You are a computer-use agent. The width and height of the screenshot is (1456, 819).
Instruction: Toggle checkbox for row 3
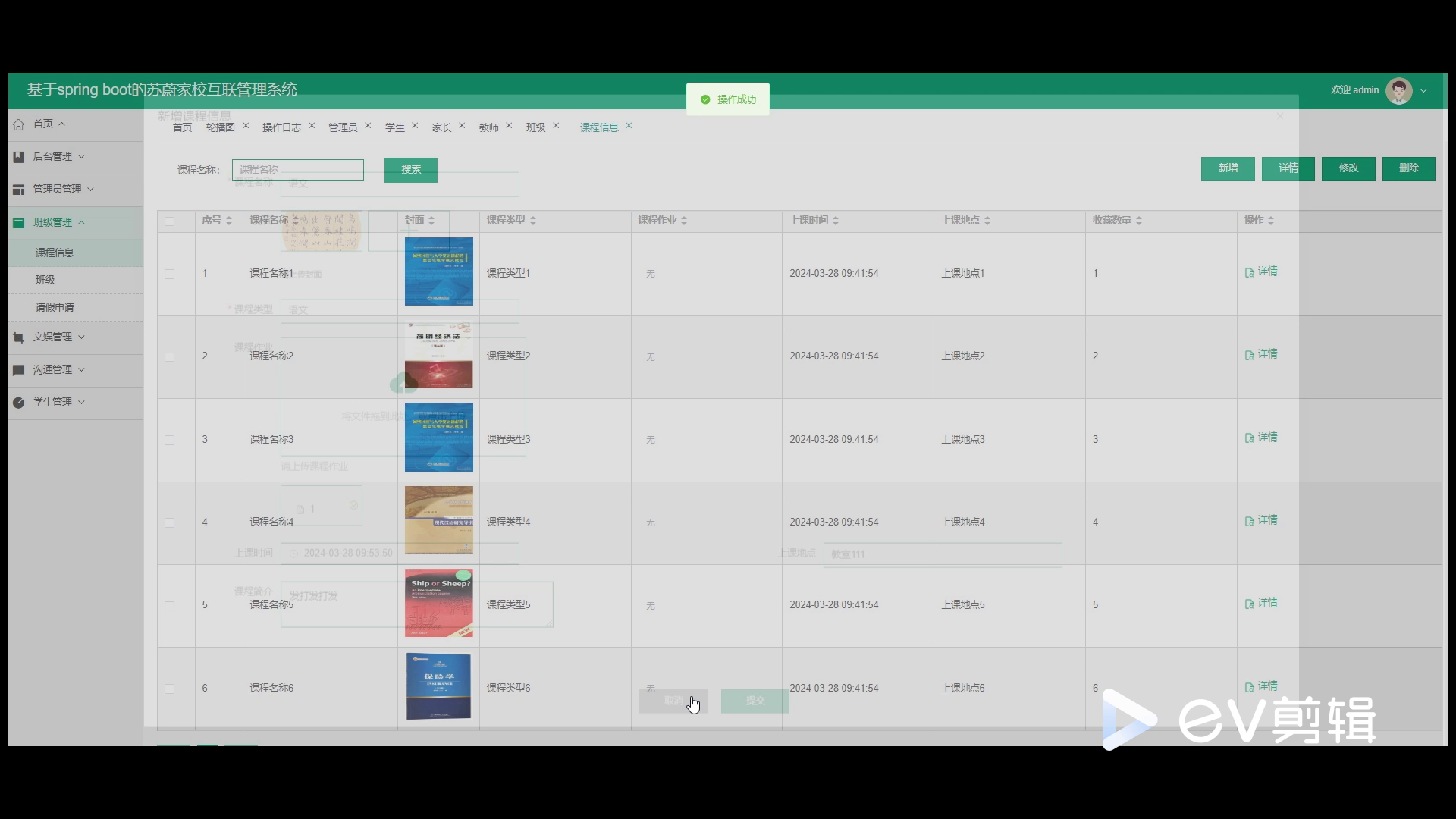click(x=169, y=440)
